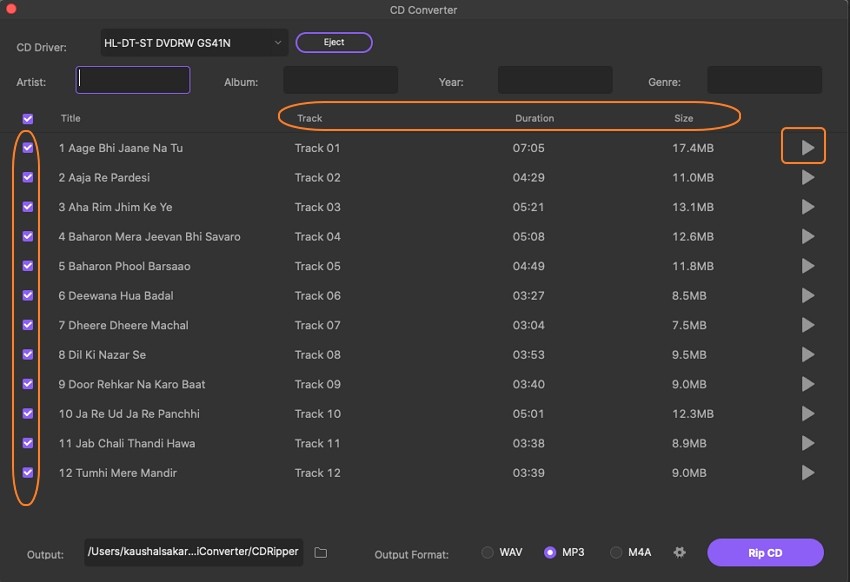The height and width of the screenshot is (582, 850).
Task: Start ripping with Rip CD button
Action: [765, 553]
